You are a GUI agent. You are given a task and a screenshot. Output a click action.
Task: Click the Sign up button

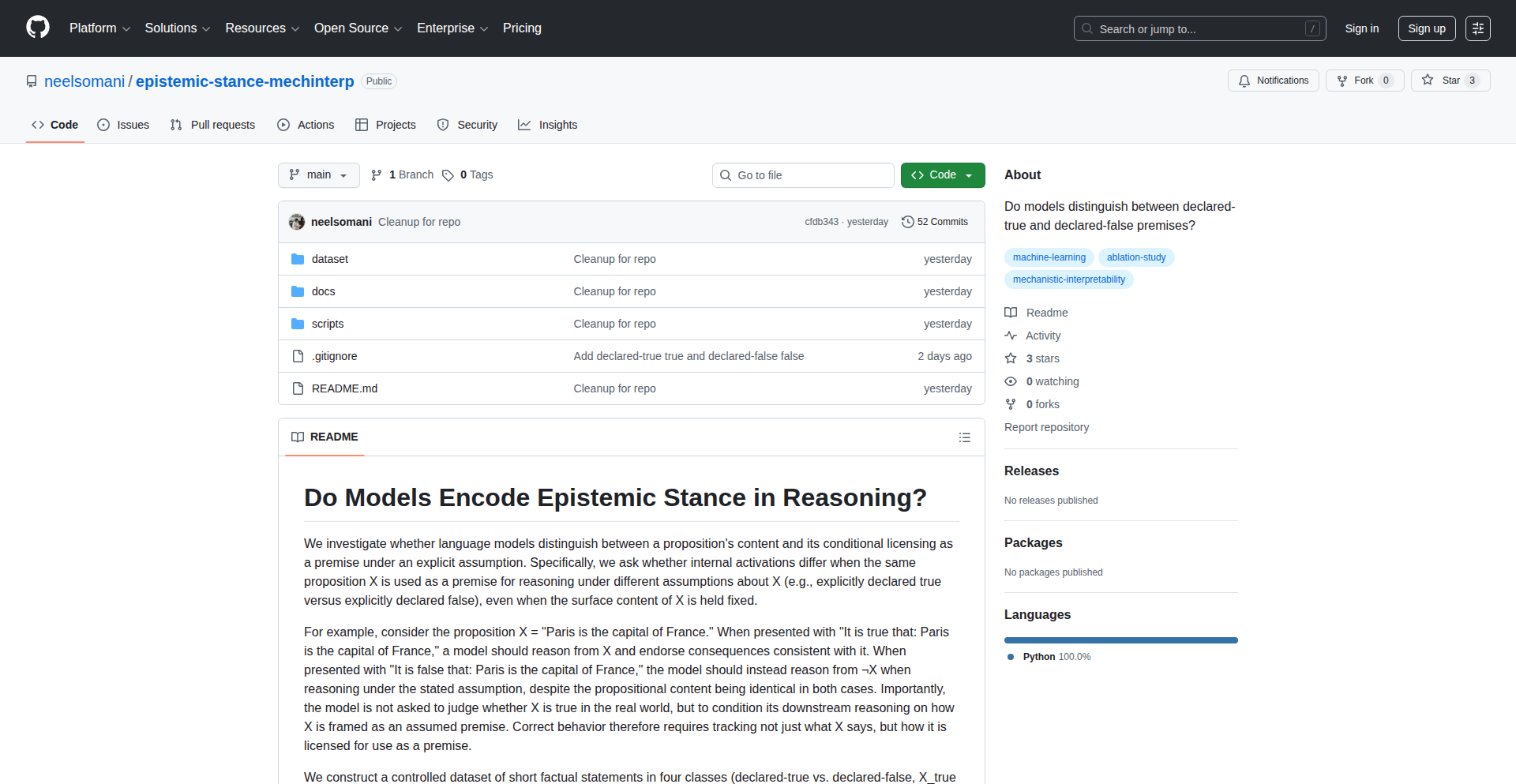(x=1427, y=28)
